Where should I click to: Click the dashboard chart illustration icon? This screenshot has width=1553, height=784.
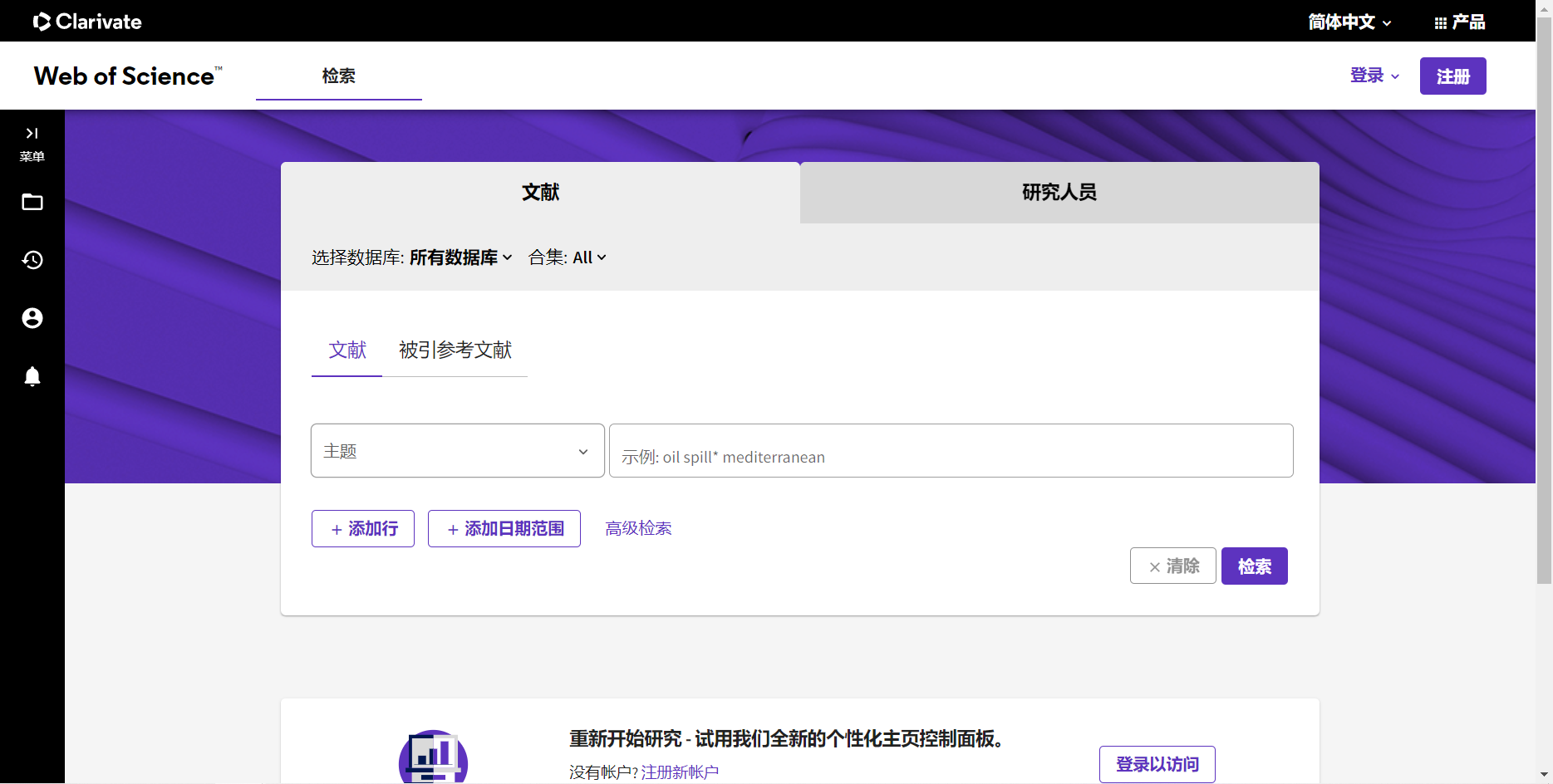(x=433, y=757)
